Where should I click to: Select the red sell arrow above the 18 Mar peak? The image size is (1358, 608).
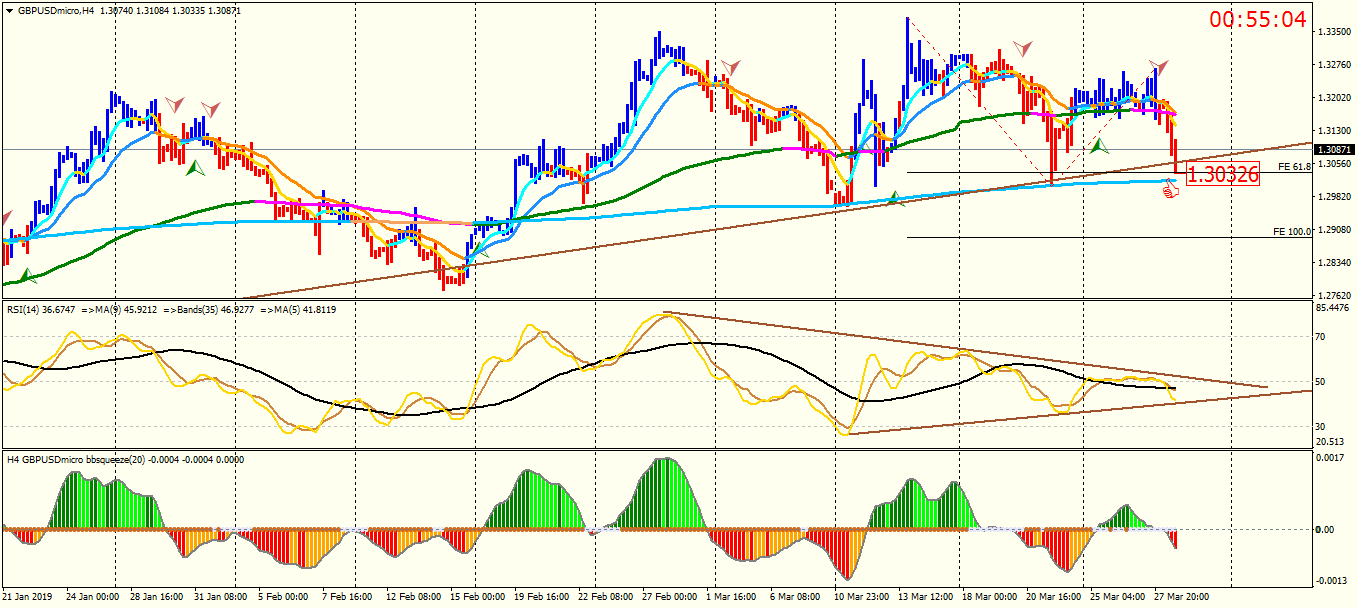click(1022, 48)
